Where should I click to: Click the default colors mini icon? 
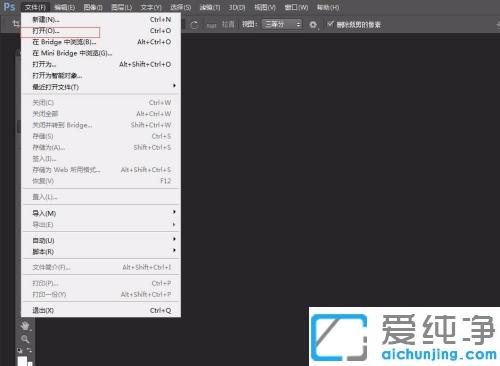(x=20, y=350)
